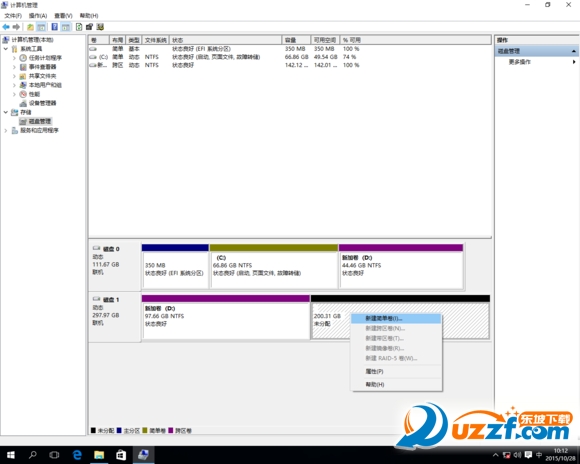Select 新加卷 (D:) 97.66 GB block on Disk 1
The height and width of the screenshot is (464, 580).
coord(226,317)
